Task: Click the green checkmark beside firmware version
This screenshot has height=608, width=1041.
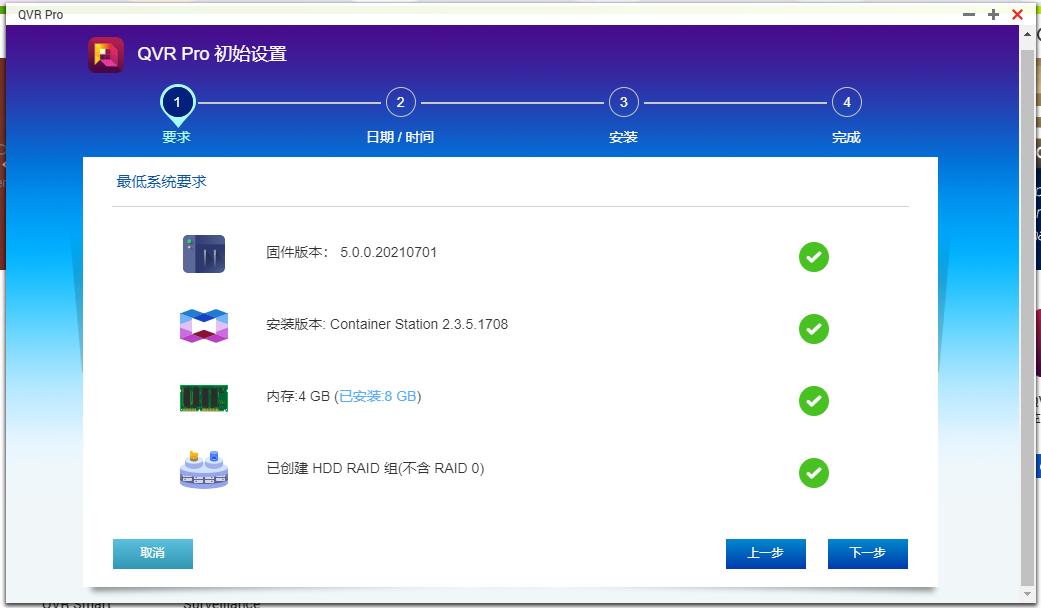Action: [x=814, y=257]
